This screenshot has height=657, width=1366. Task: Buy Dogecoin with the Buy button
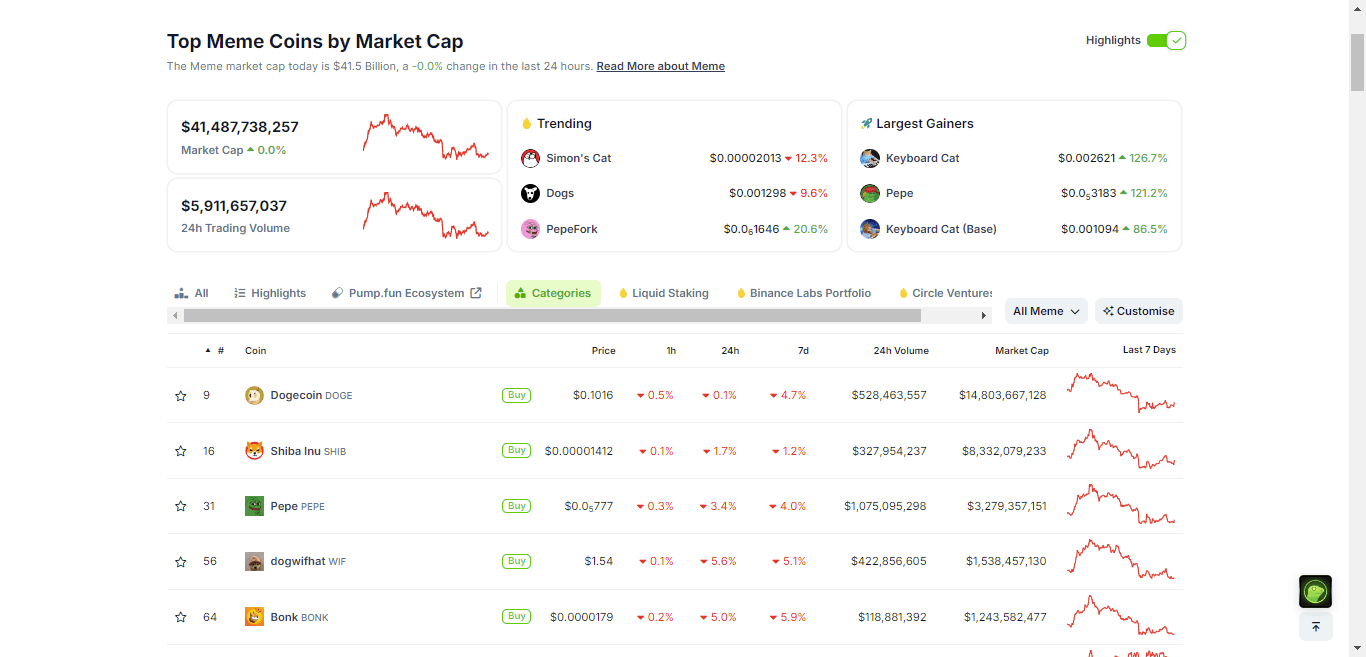[x=516, y=395]
